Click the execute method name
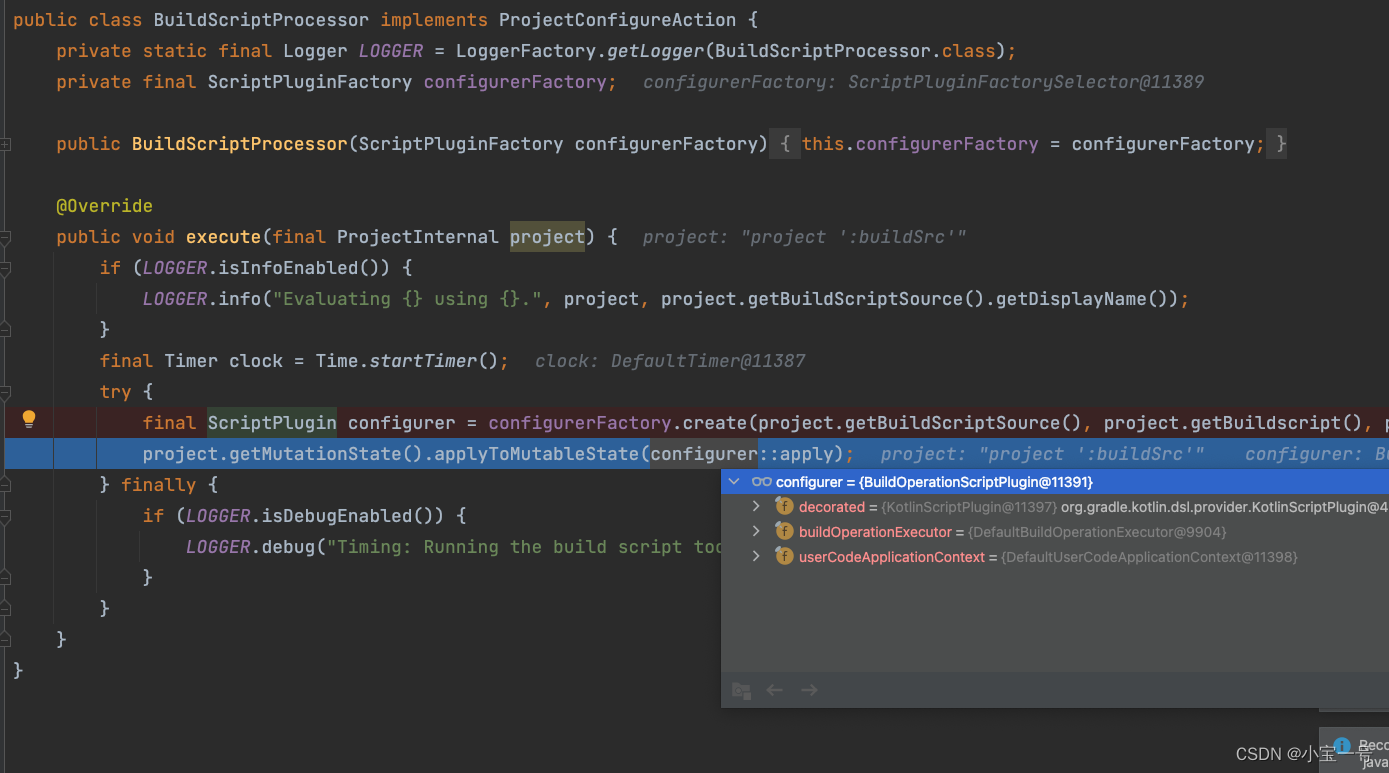1389x773 pixels. [x=223, y=237]
